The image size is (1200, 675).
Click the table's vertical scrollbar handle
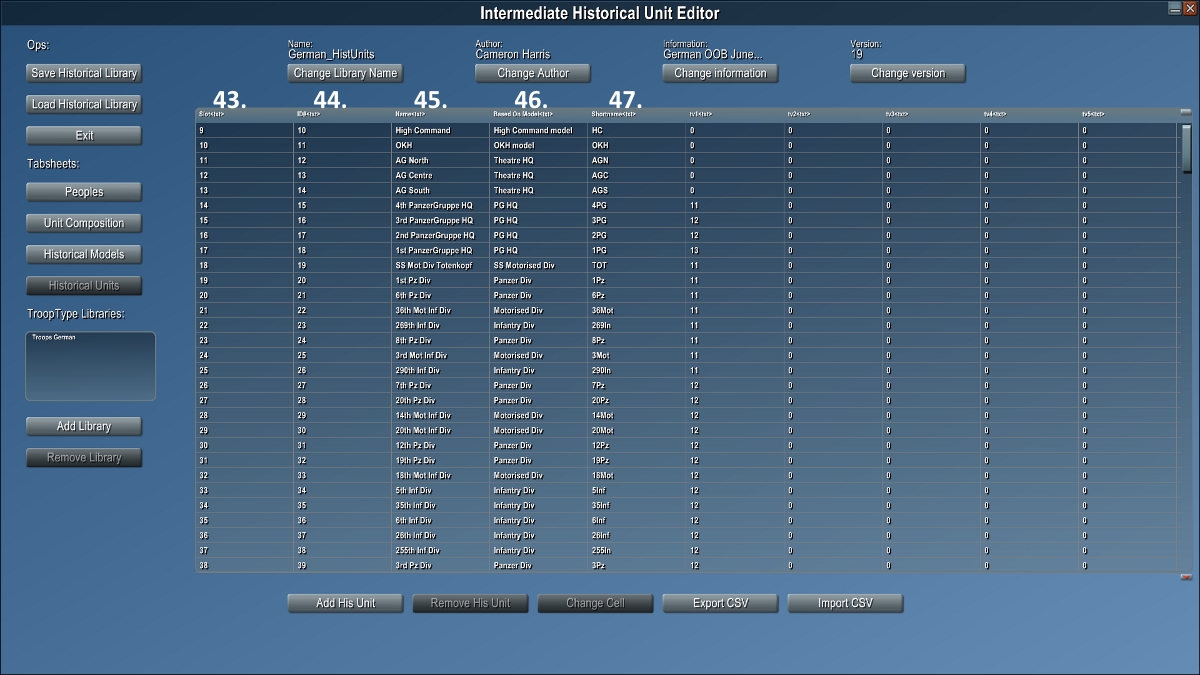tap(1186, 148)
